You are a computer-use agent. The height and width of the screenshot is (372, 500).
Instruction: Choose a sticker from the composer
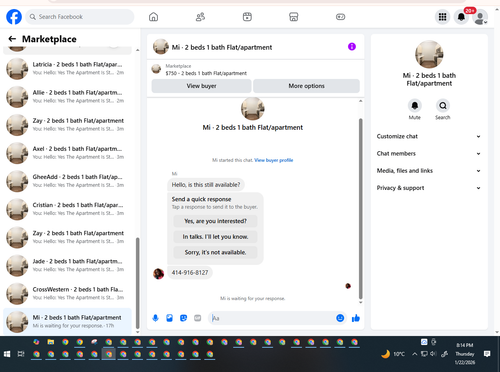click(x=183, y=318)
